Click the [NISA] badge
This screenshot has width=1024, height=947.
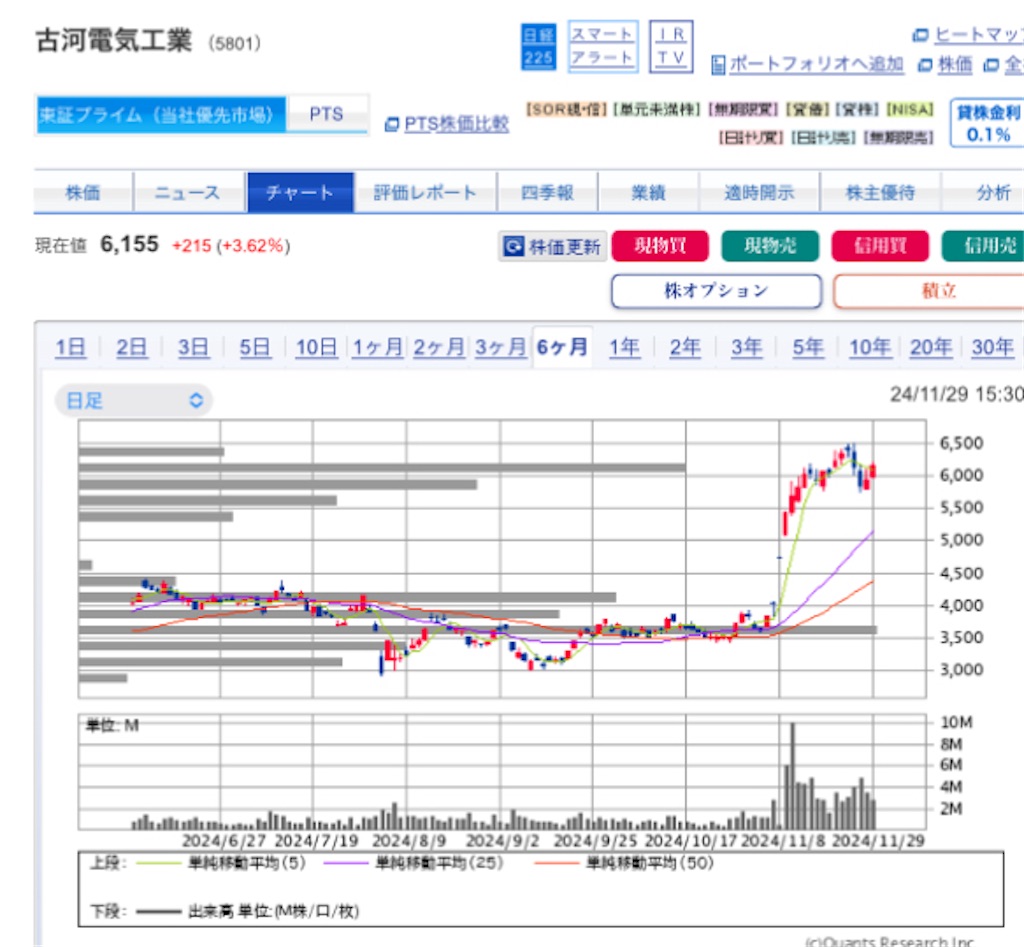pos(910,110)
